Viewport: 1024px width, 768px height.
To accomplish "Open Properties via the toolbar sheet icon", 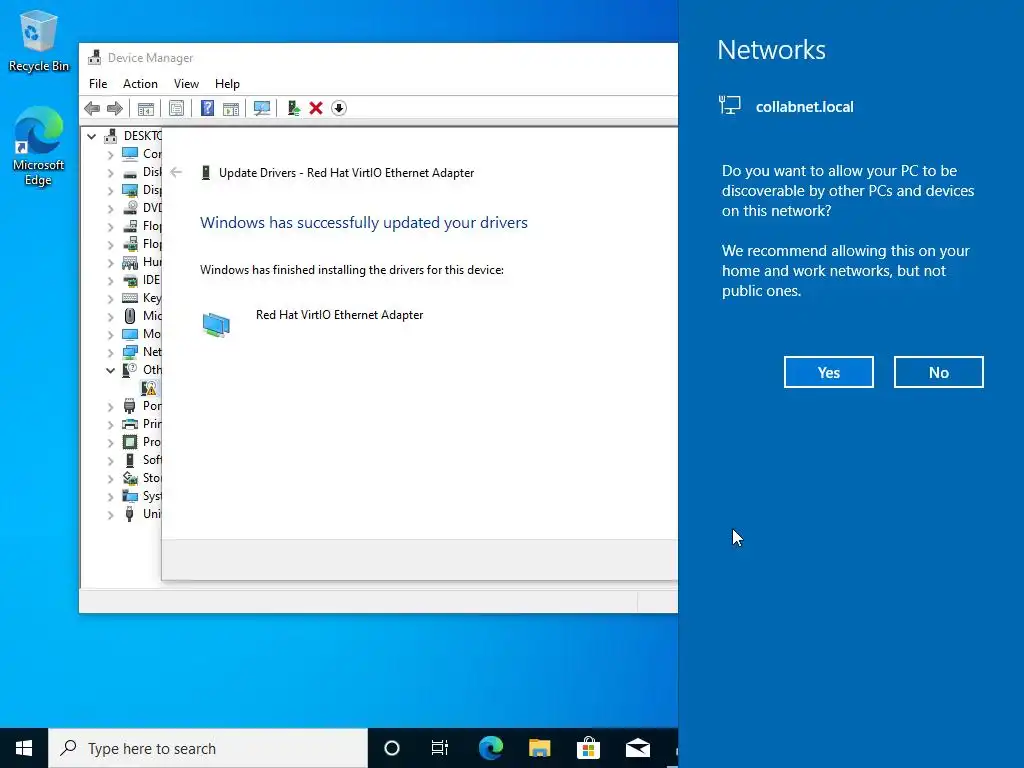I will tap(176, 108).
